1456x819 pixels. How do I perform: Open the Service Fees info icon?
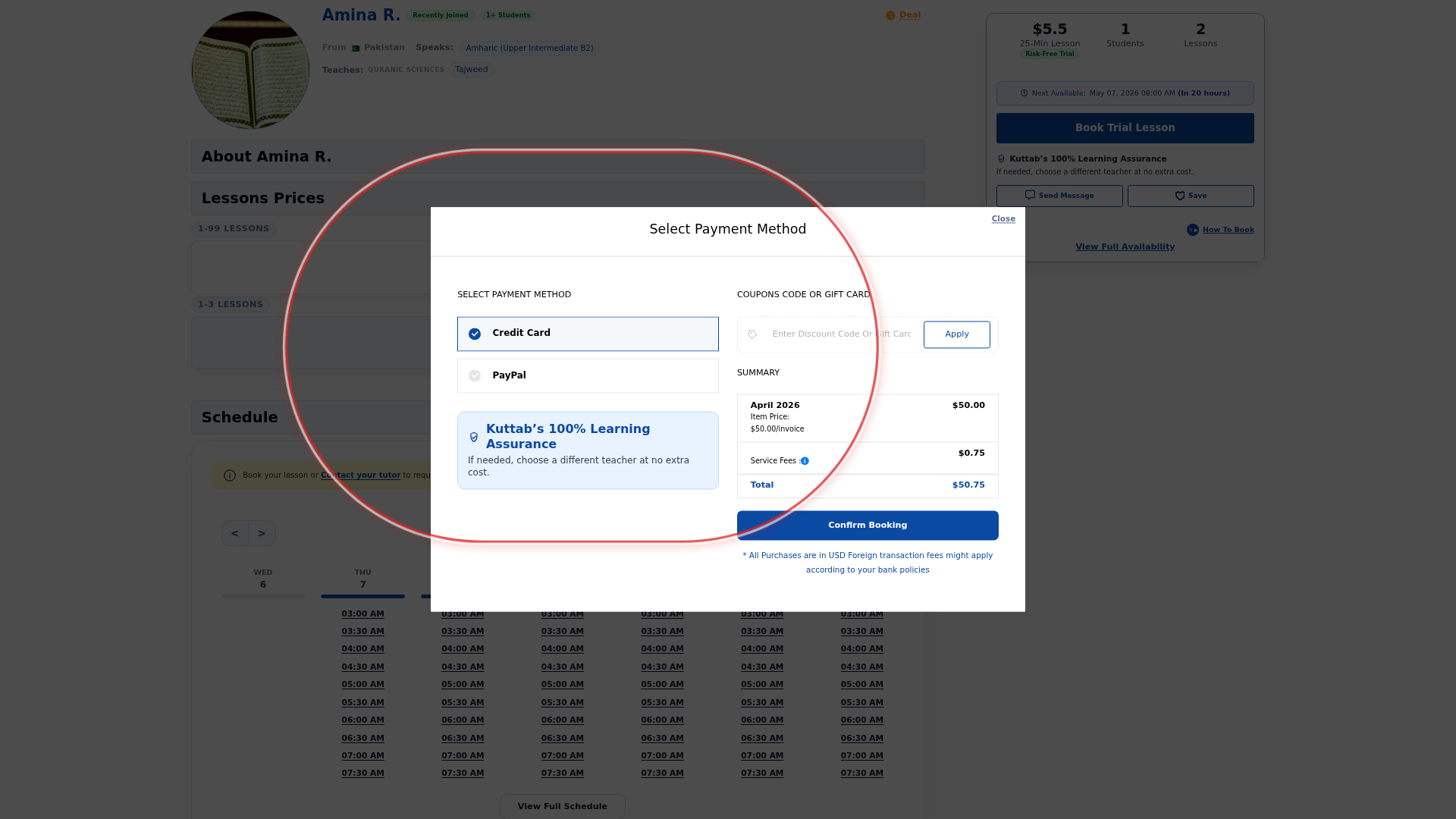(805, 461)
